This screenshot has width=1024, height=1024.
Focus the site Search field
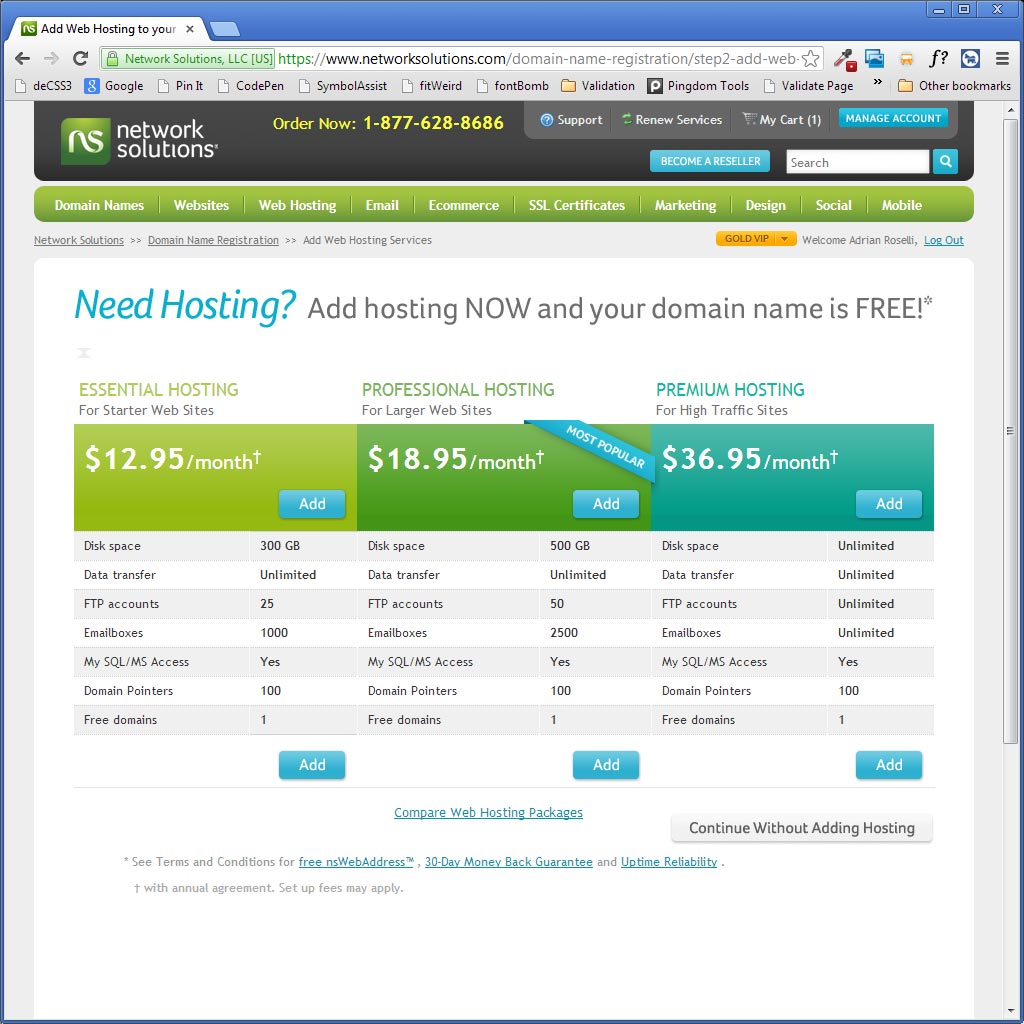click(857, 162)
